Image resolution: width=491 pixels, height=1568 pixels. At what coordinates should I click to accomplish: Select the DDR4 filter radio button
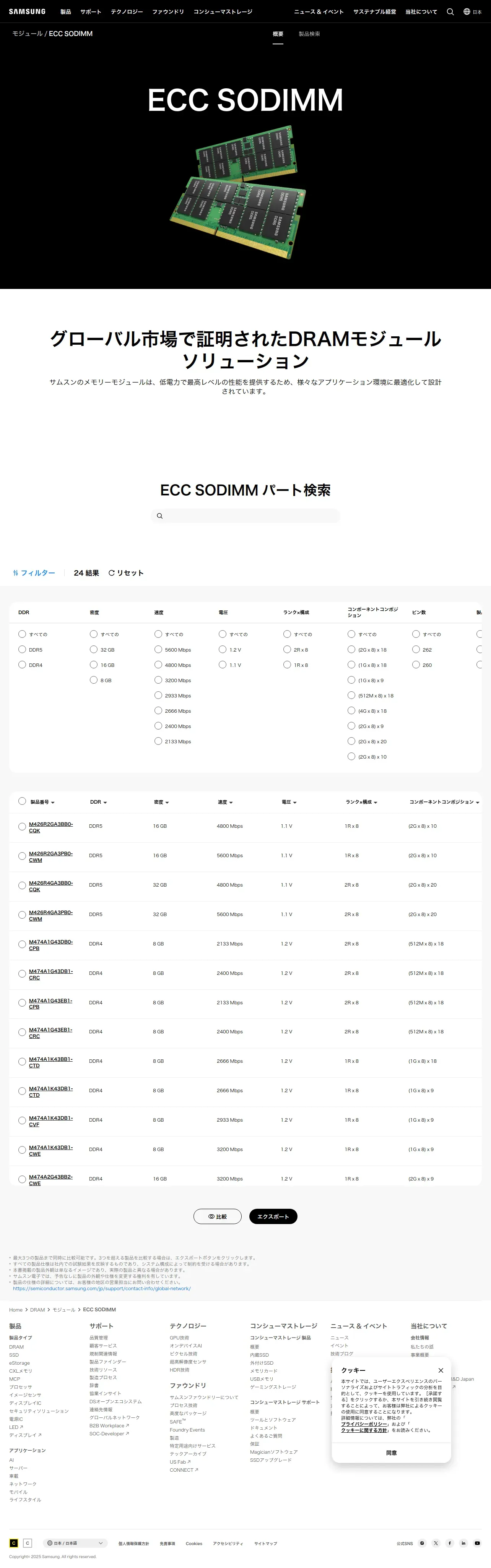[22, 665]
